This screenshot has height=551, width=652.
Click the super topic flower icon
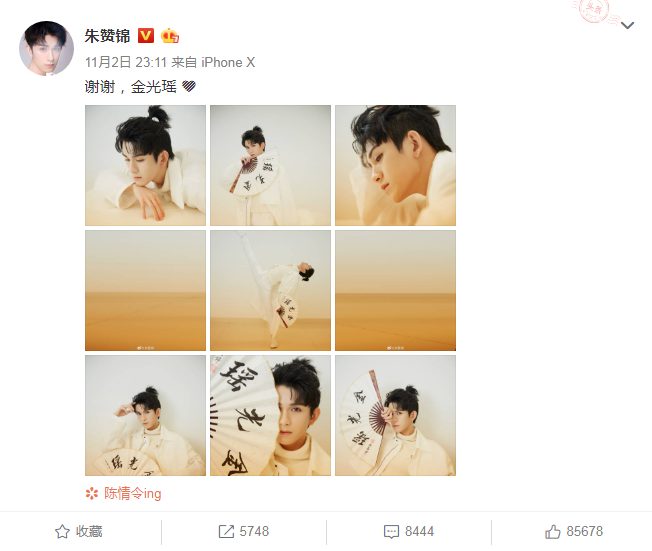91,494
